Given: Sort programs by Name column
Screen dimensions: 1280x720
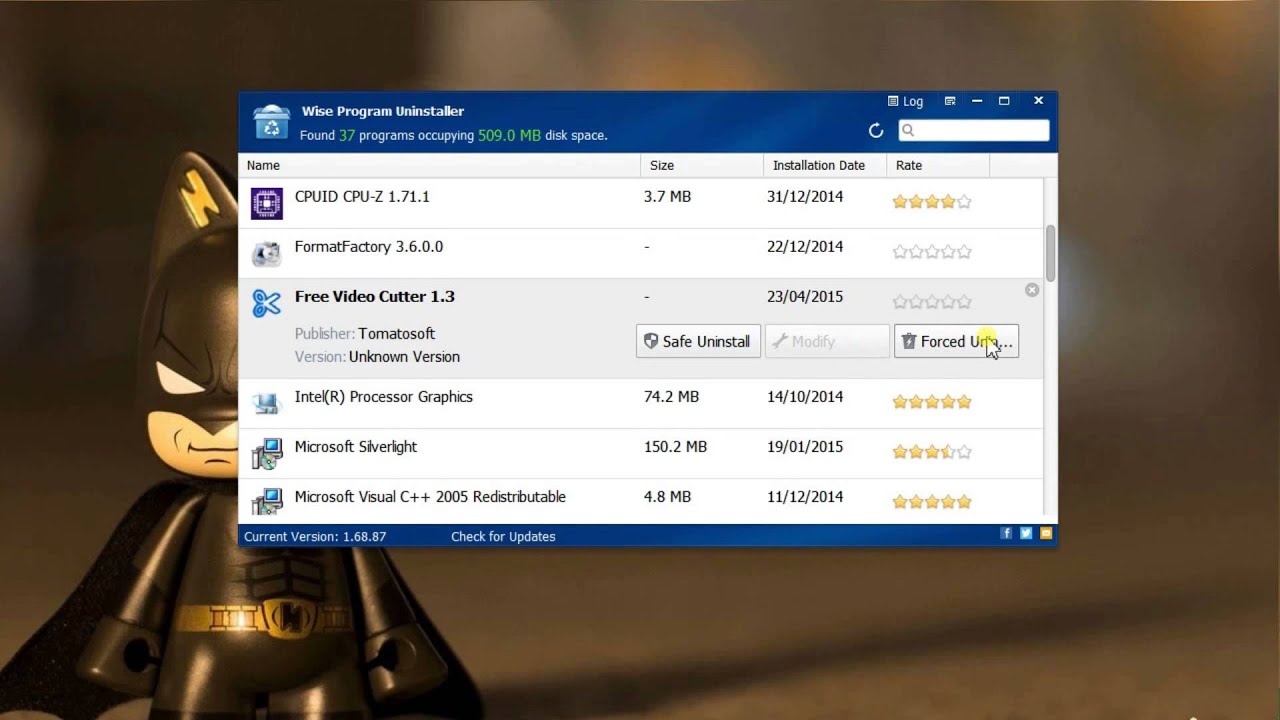Looking at the screenshot, I should click(x=439, y=165).
